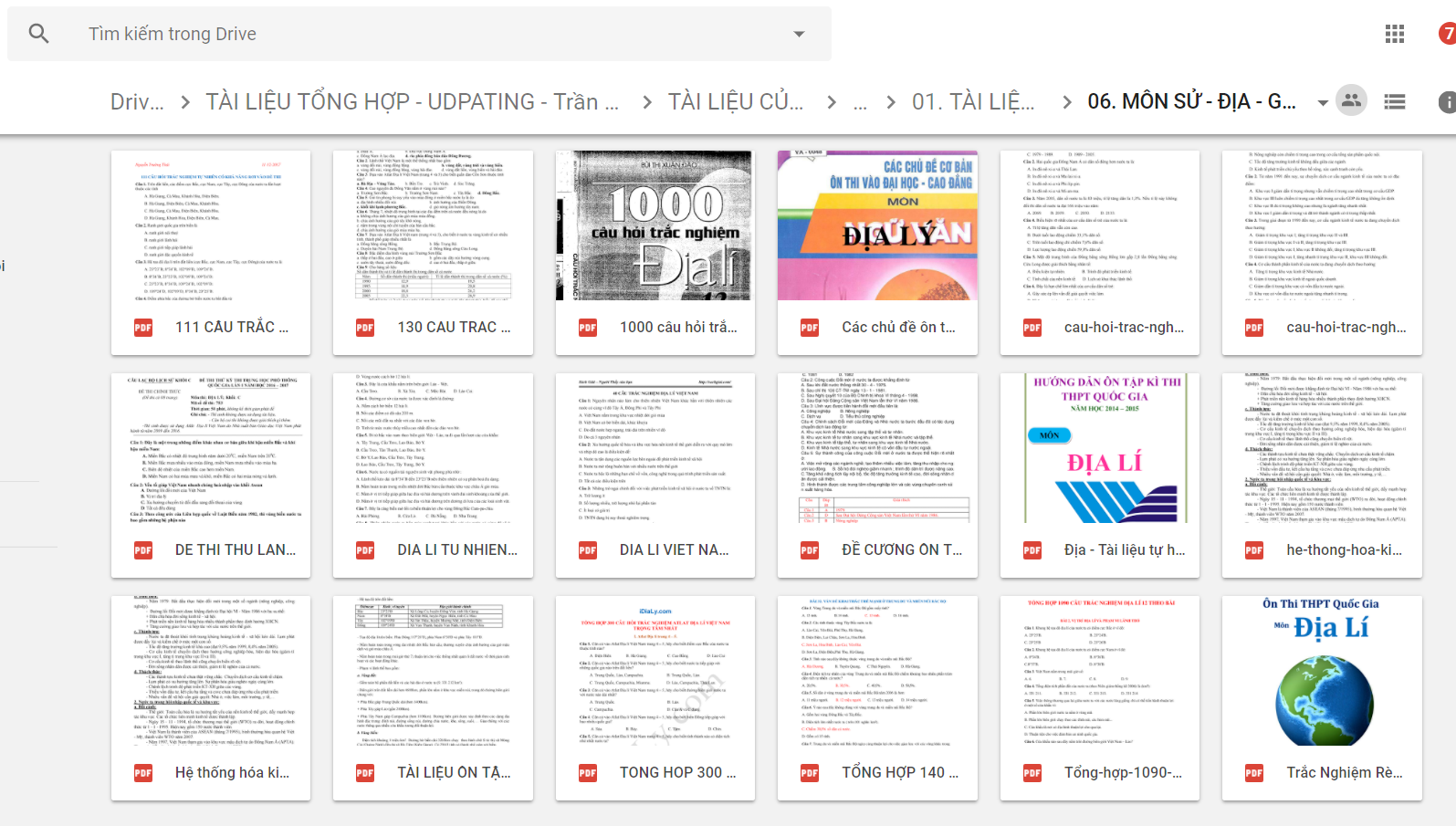Click the PDF icon of 111 CAU TRAC file
Image resolution: width=1456 pixels, height=826 pixels.
(x=143, y=328)
